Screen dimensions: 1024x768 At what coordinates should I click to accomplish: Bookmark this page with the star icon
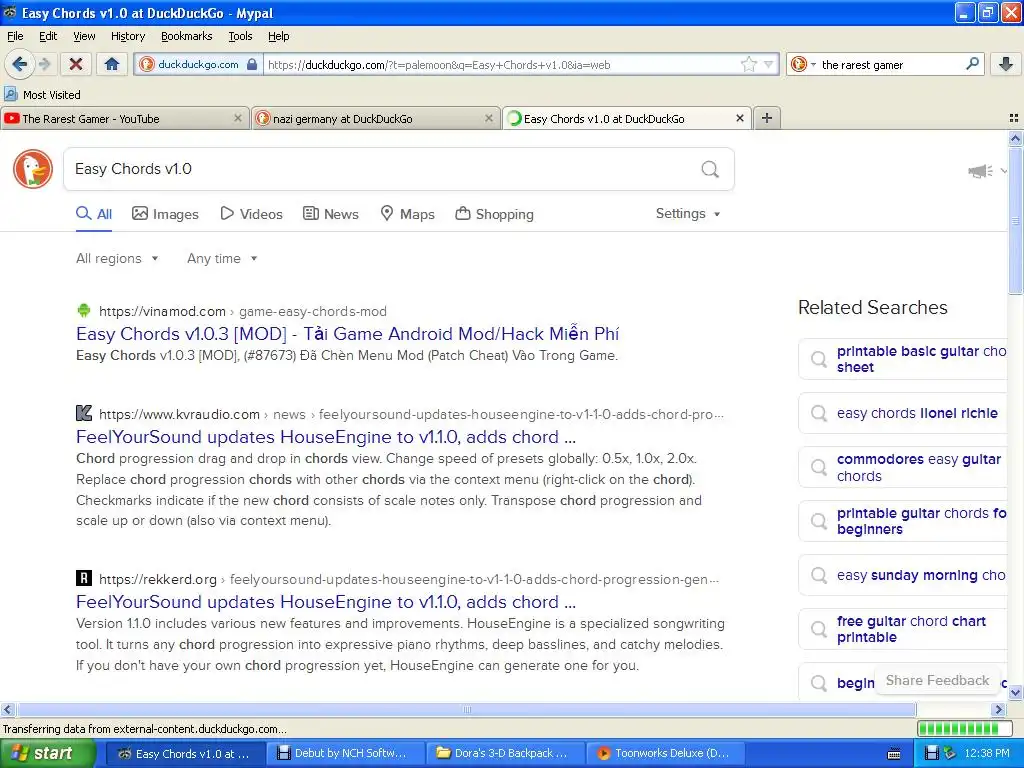[748, 64]
